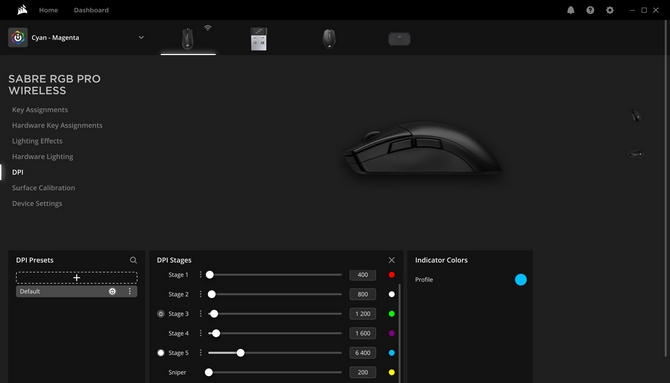The image size is (670, 383).
Task: Edit the Stage 4 value 1600
Action: tap(363, 333)
